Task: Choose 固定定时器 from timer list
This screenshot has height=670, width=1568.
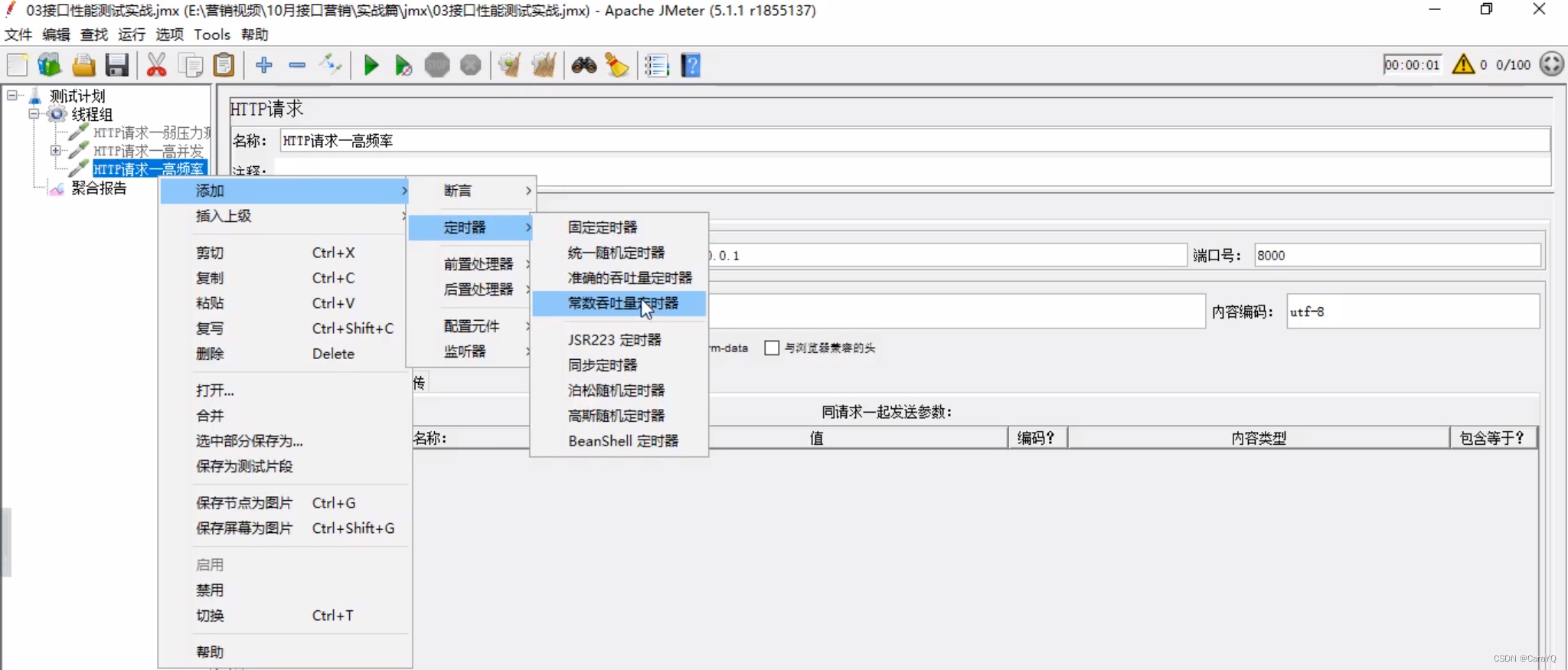Action: click(619, 227)
